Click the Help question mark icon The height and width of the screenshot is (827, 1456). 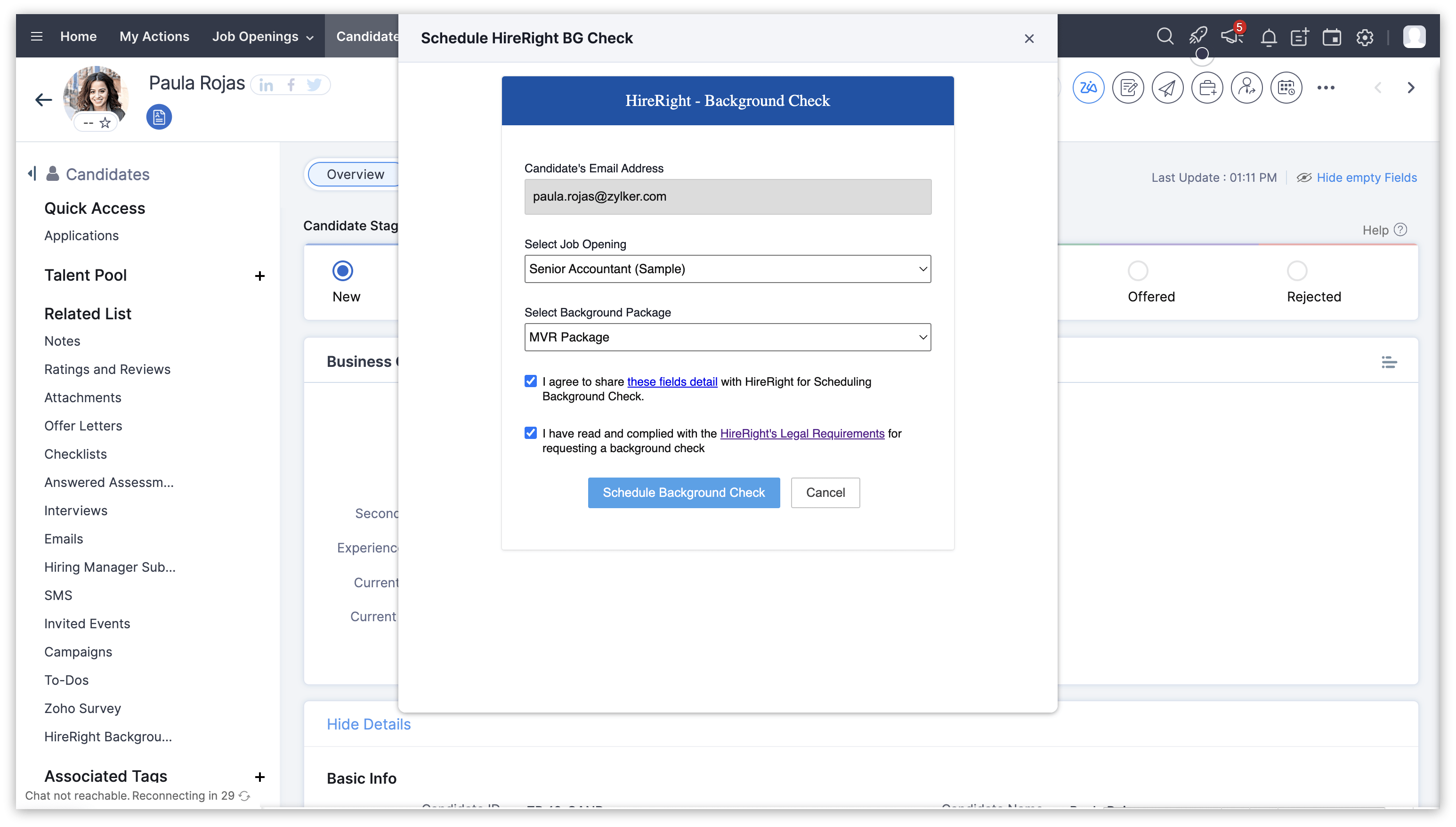tap(1400, 229)
